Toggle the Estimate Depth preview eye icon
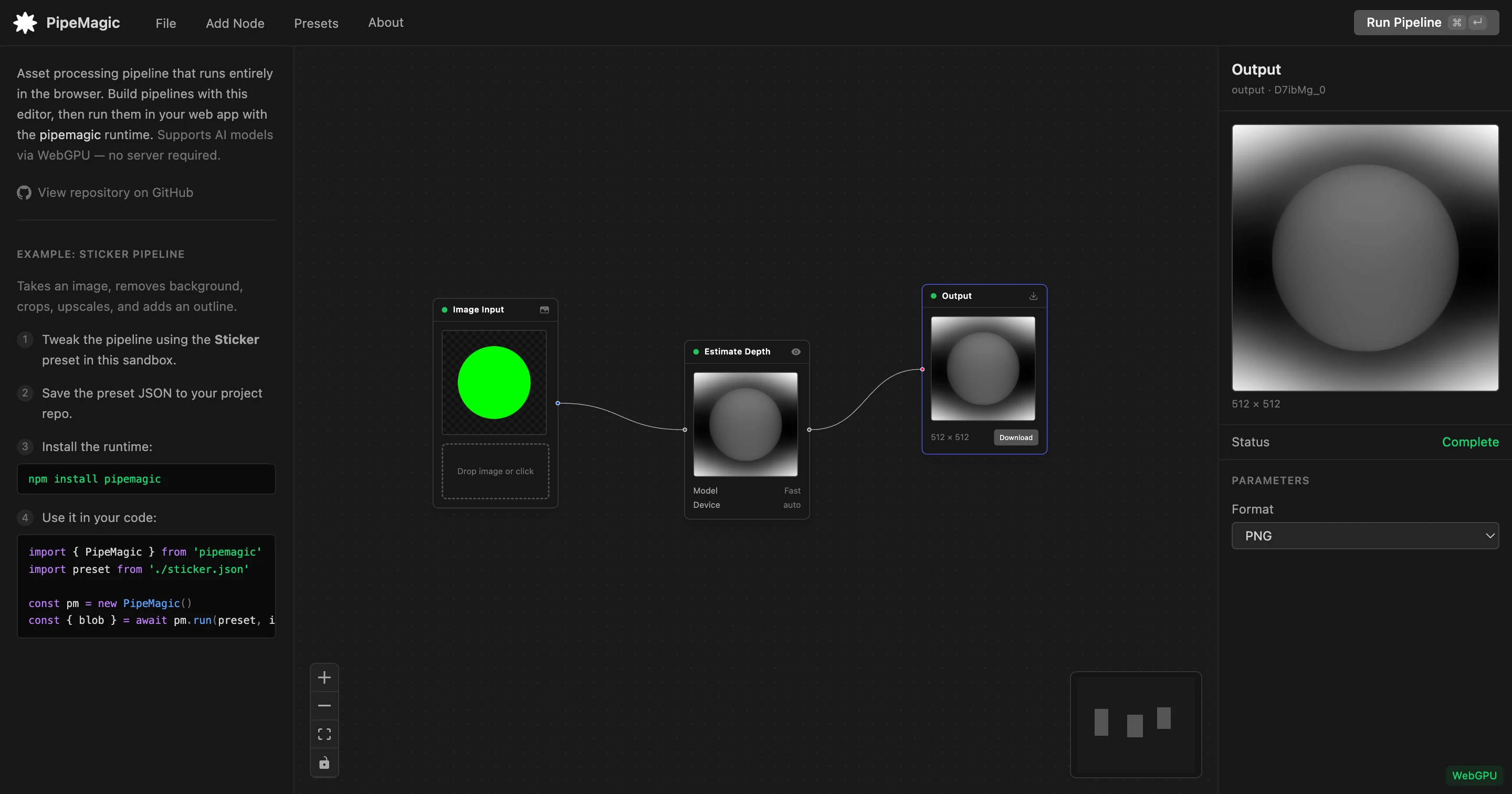The image size is (1512, 794). (x=796, y=352)
